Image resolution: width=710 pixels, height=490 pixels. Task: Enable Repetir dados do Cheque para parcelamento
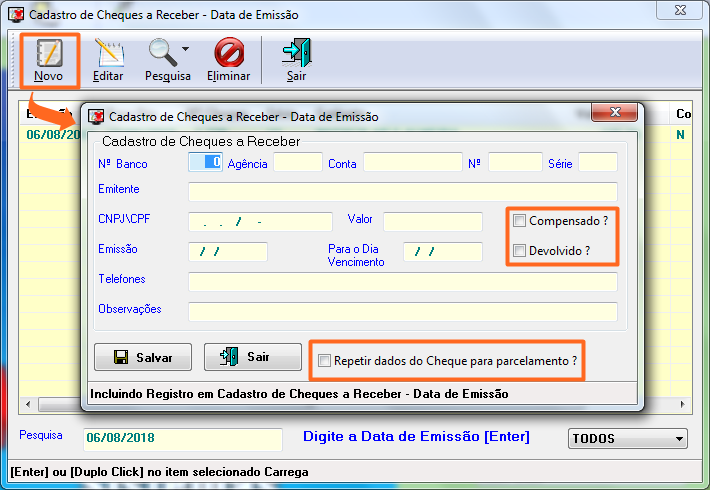[x=324, y=361]
